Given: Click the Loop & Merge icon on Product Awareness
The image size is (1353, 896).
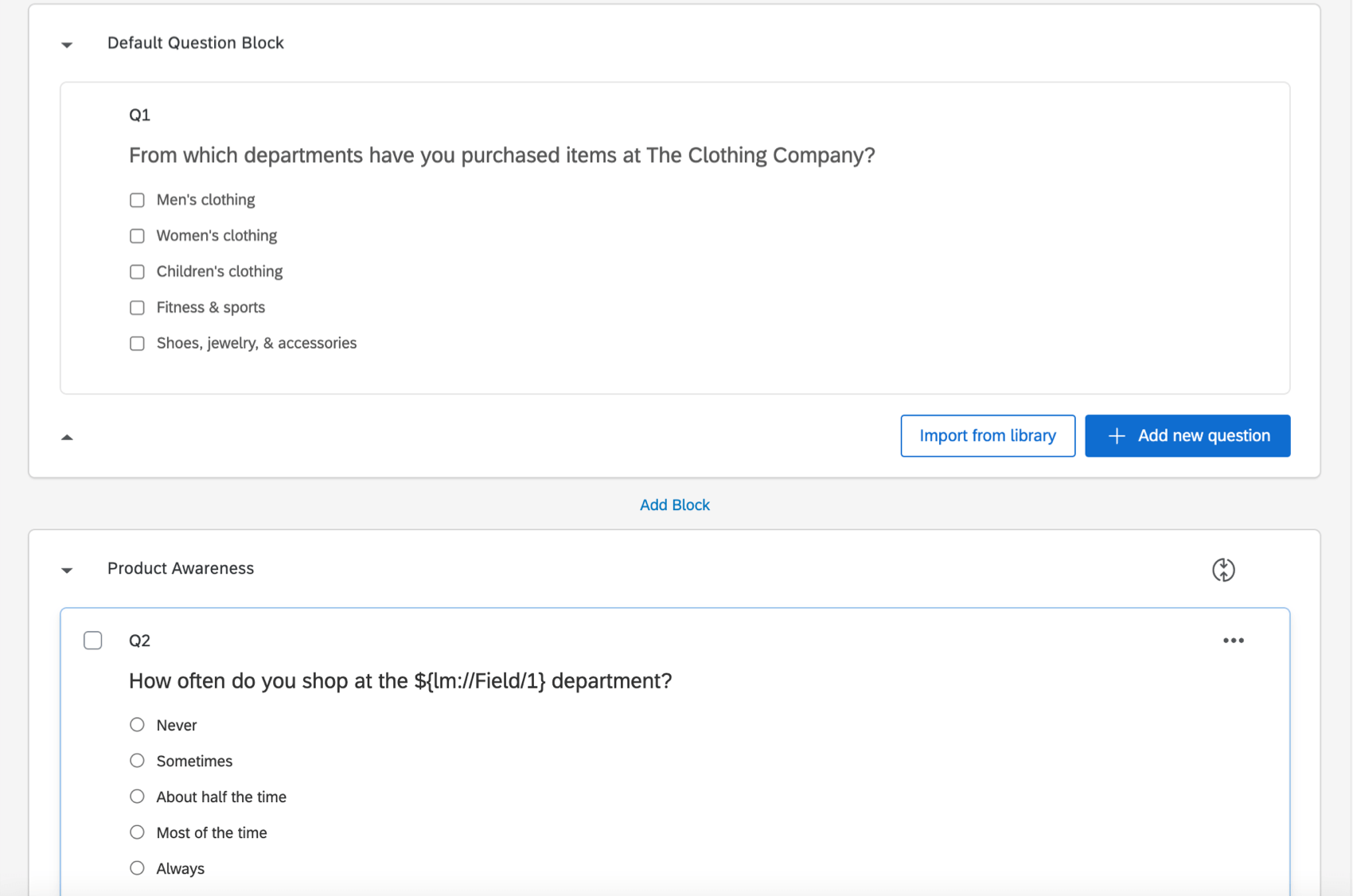Looking at the screenshot, I should point(1223,569).
